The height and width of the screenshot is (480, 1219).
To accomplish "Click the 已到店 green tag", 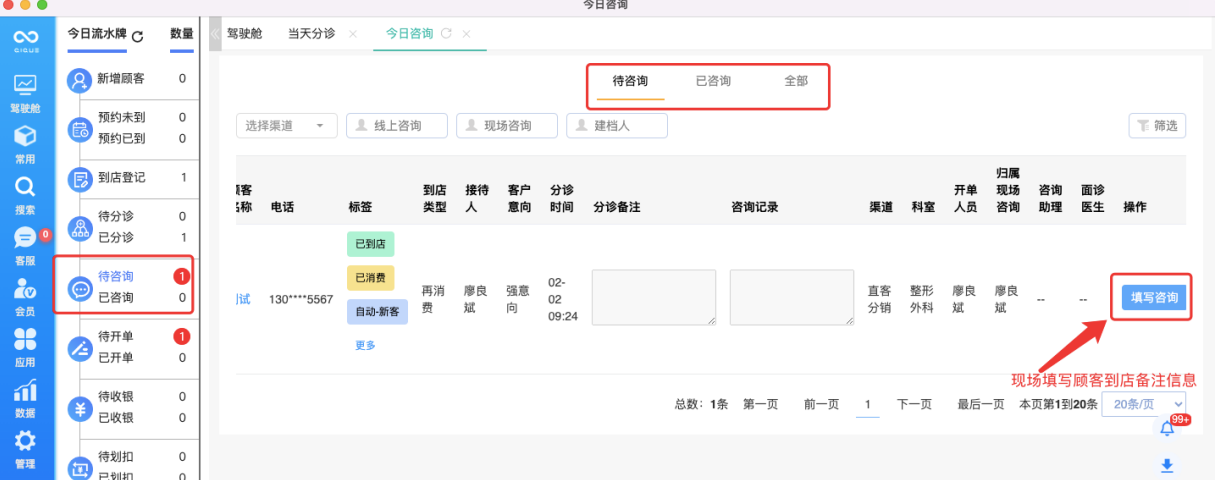I will pyautogui.click(x=372, y=243).
